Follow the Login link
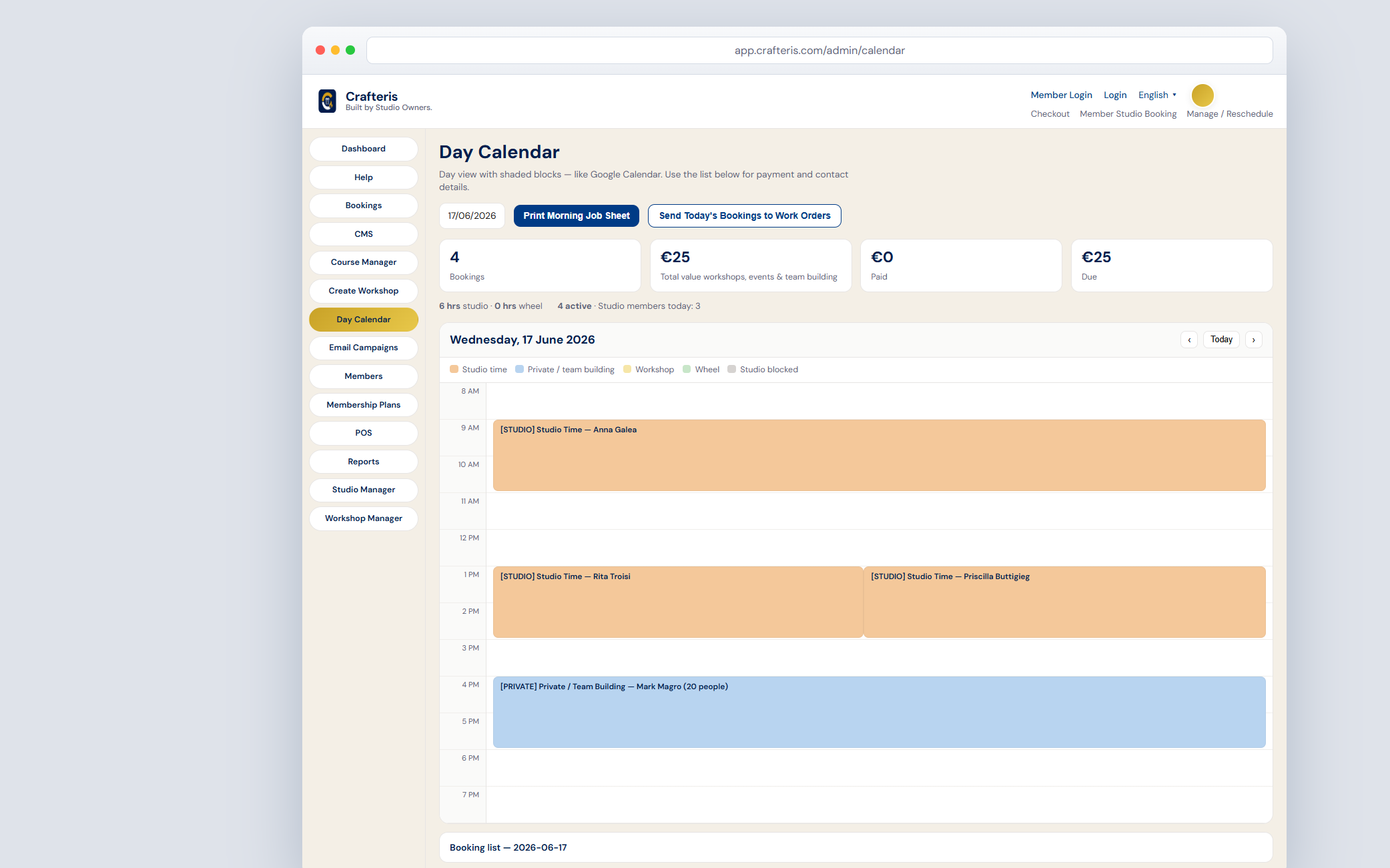This screenshot has height=868, width=1390. (1114, 95)
